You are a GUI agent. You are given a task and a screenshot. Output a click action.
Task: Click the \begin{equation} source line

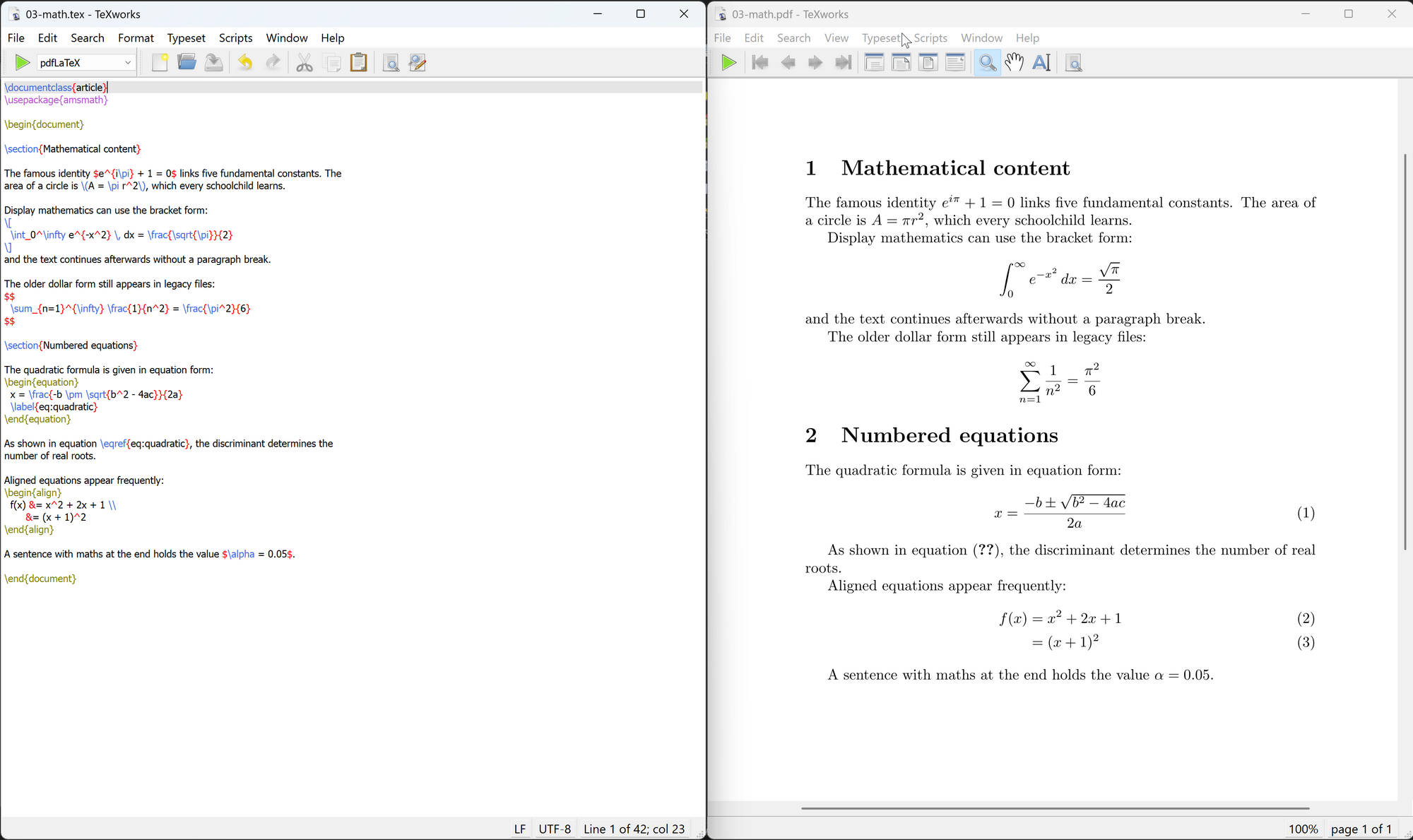pos(42,382)
